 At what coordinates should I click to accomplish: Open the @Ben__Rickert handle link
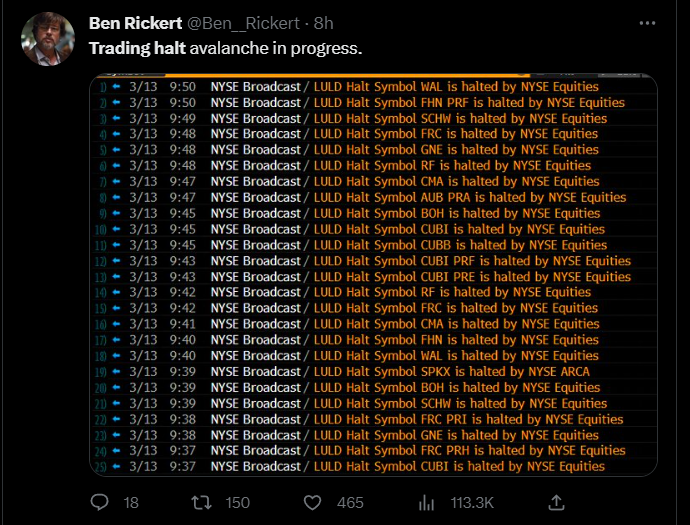pos(244,23)
